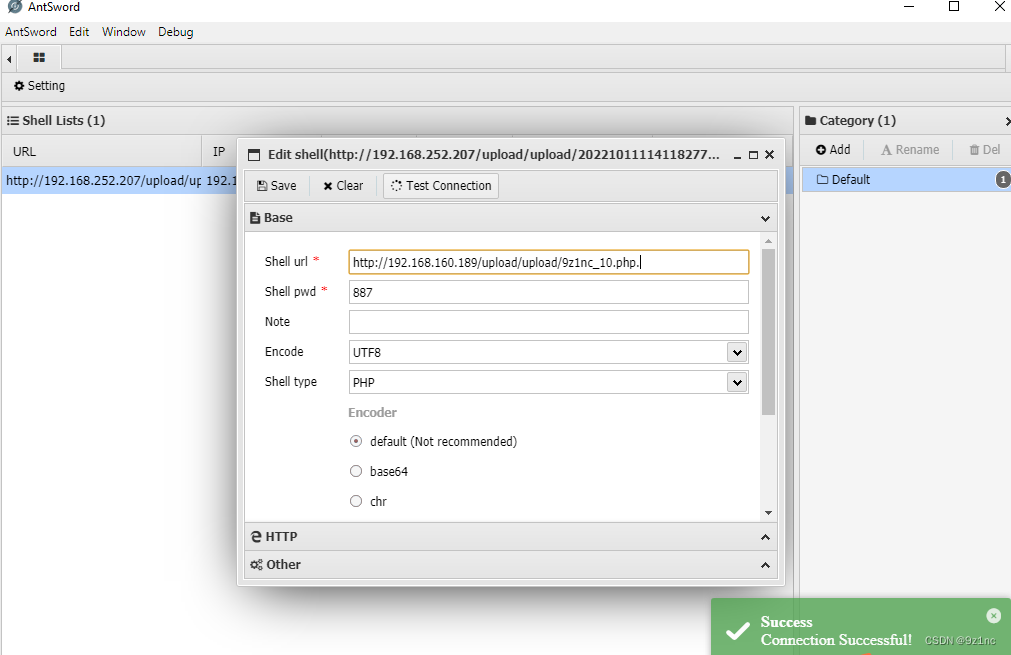This screenshot has width=1011, height=655.
Task: Minimize the Edit shell dialog
Action: [737, 155]
